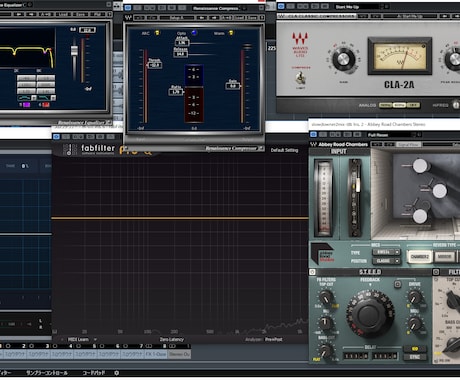Viewport: 460px width, 380px height.
Task: Click VU meter on CLA-2A
Action: pos(400,57)
